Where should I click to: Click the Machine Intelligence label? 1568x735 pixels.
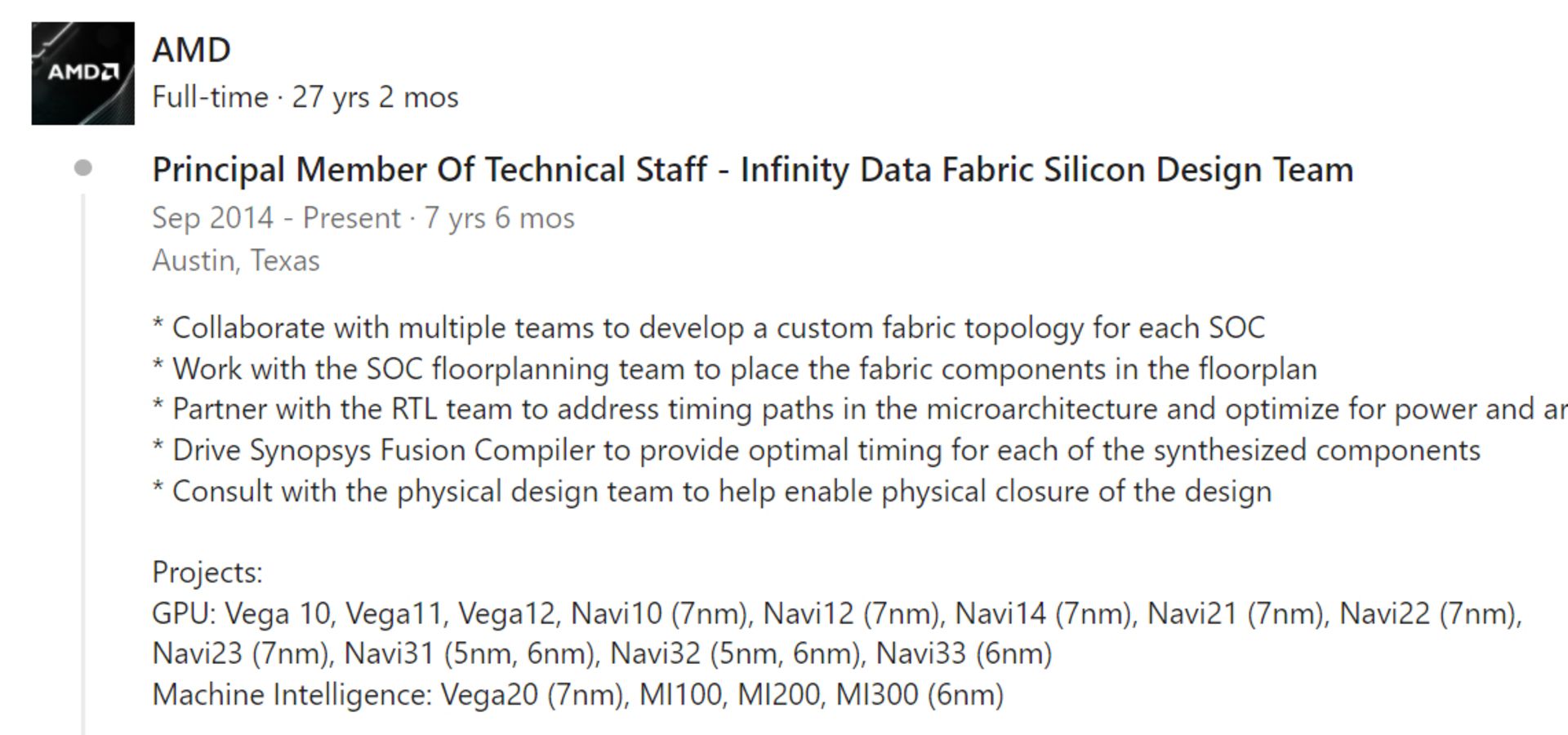click(x=291, y=695)
